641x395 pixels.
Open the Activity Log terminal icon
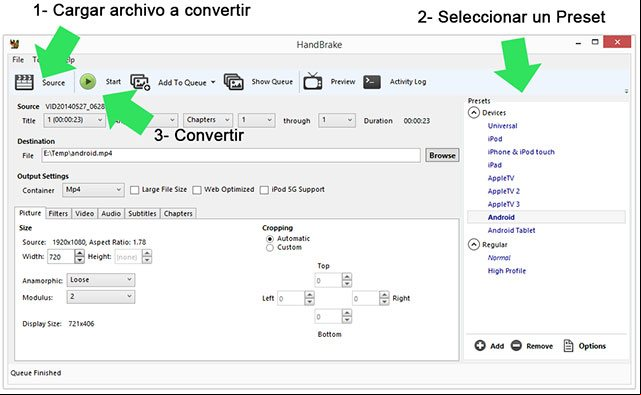click(x=372, y=81)
